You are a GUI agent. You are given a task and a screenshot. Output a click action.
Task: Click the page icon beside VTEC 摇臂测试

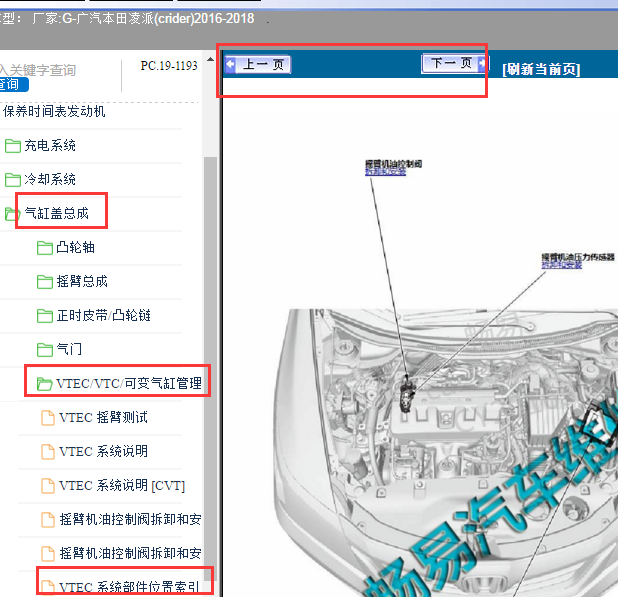coord(48,418)
